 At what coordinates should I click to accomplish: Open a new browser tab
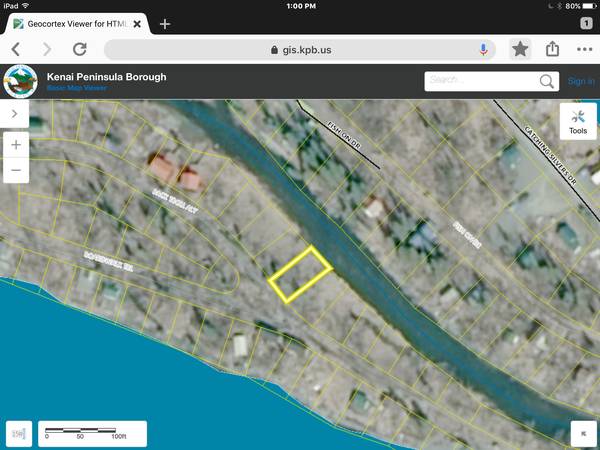click(x=165, y=23)
